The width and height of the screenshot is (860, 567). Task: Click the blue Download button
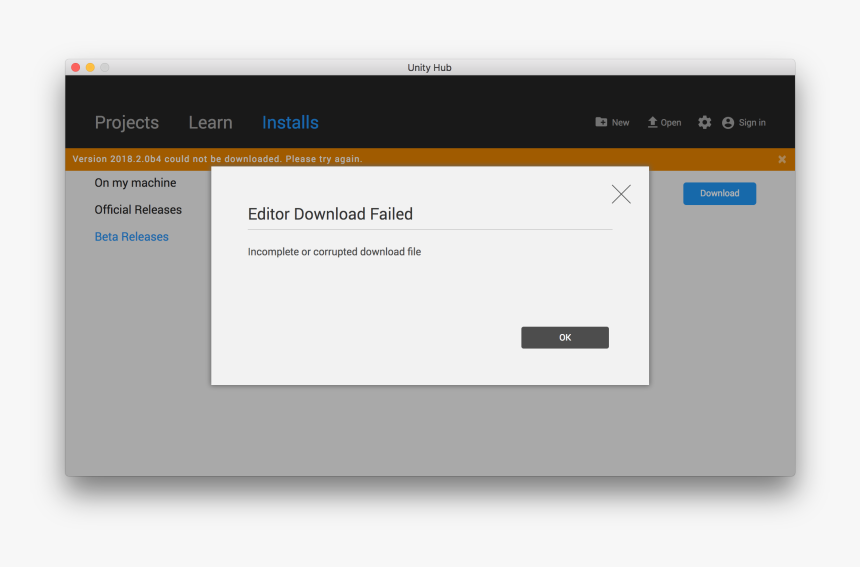coord(720,193)
